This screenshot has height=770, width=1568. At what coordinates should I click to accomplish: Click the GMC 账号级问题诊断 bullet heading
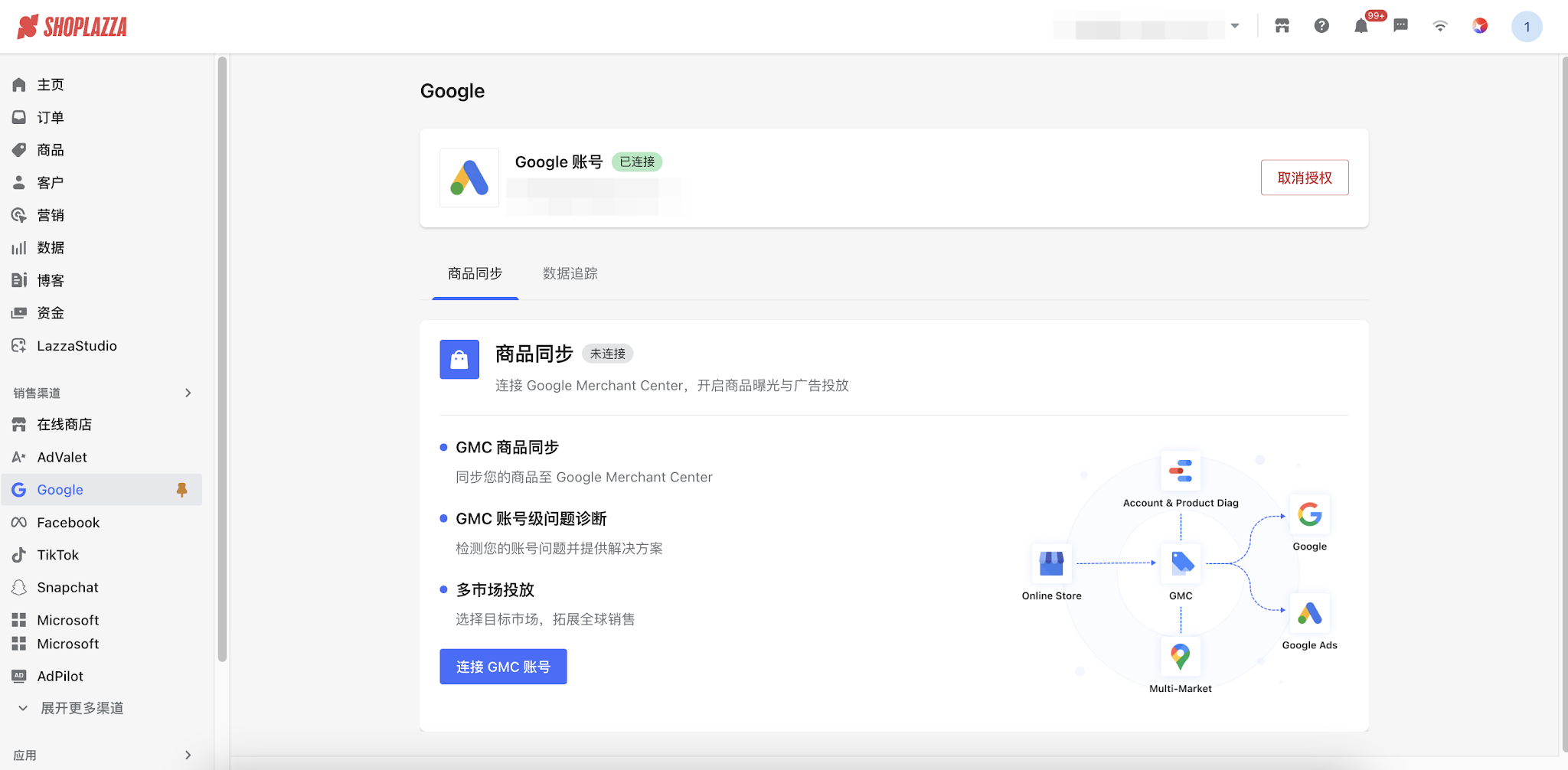click(531, 519)
